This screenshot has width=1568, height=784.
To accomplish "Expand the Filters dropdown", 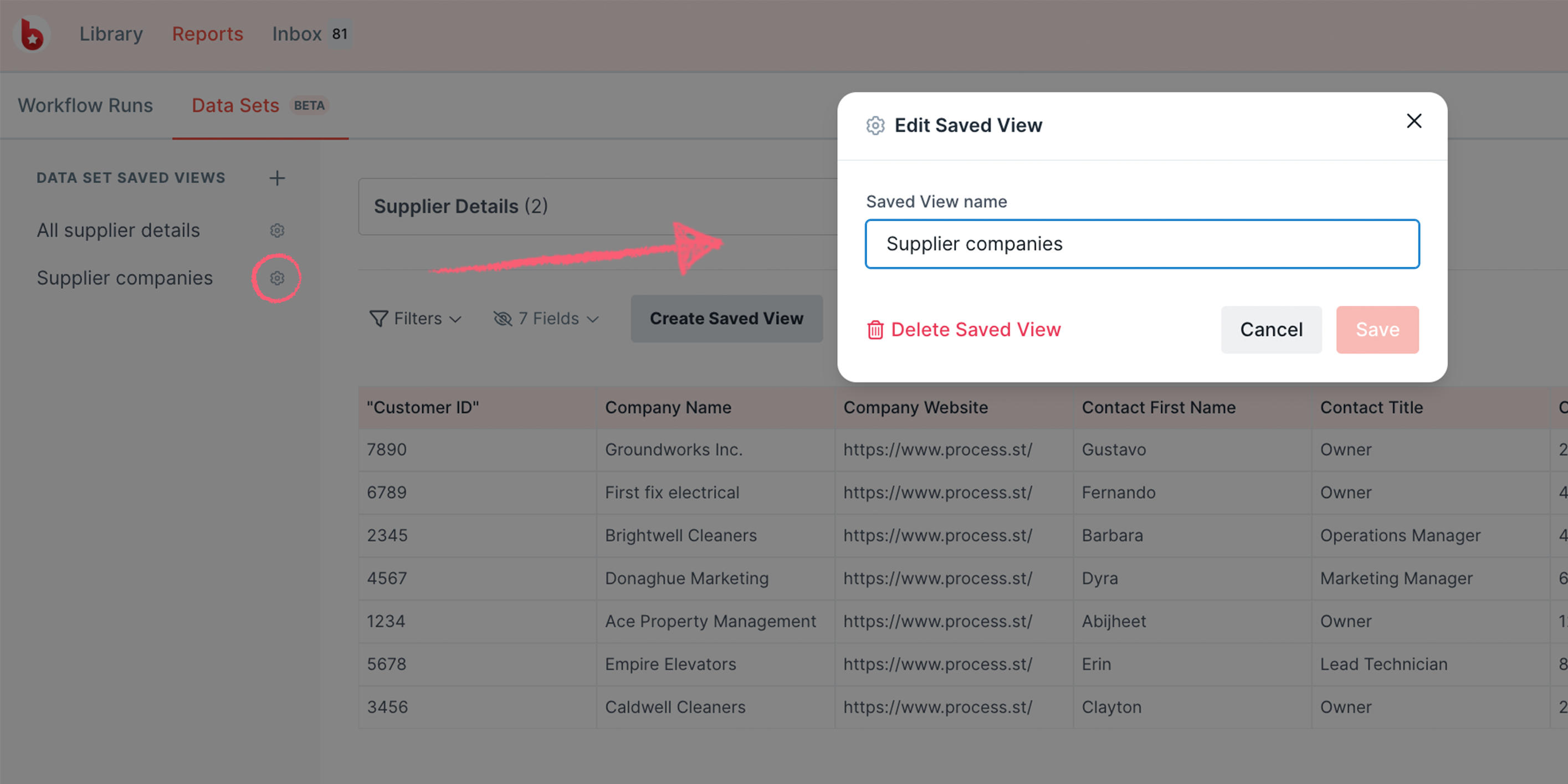I will coord(416,319).
